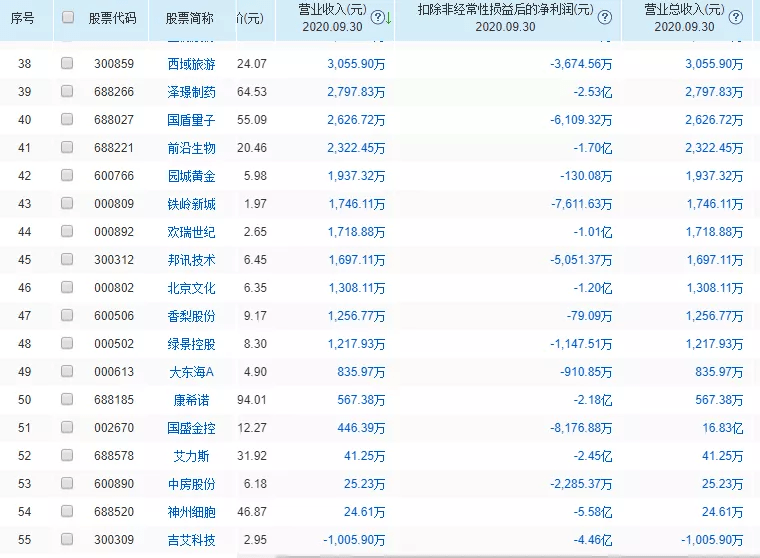Click price value 64.53
This screenshot has height=558, width=760.
(x=252, y=92)
